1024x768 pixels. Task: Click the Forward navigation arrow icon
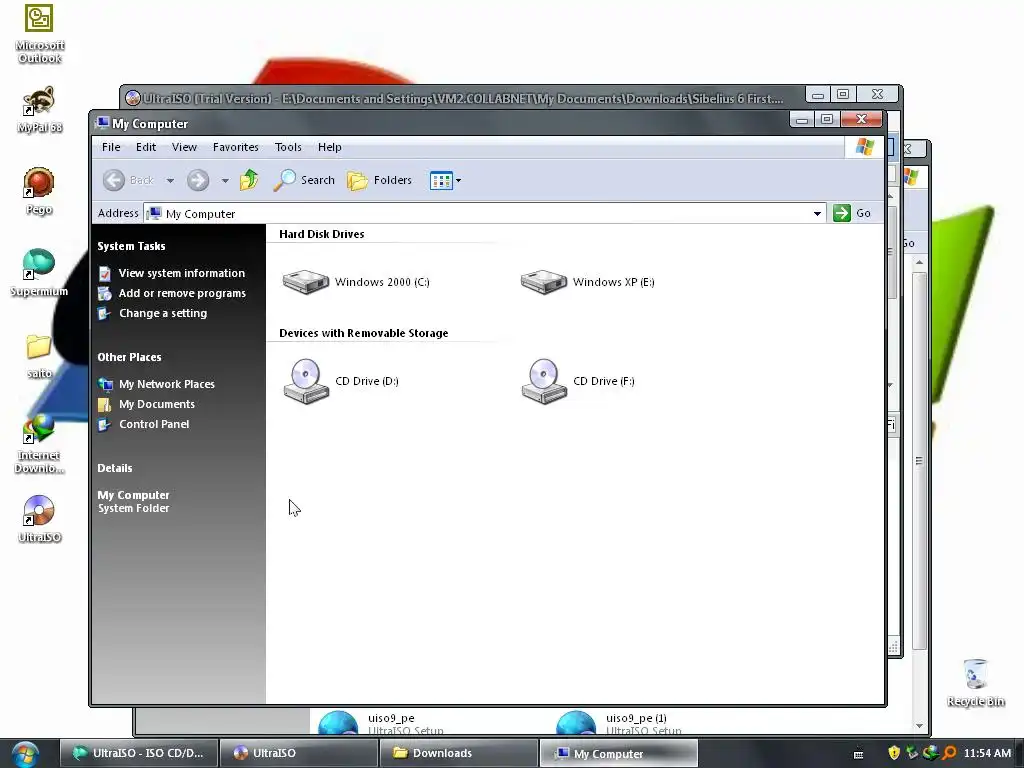(198, 180)
